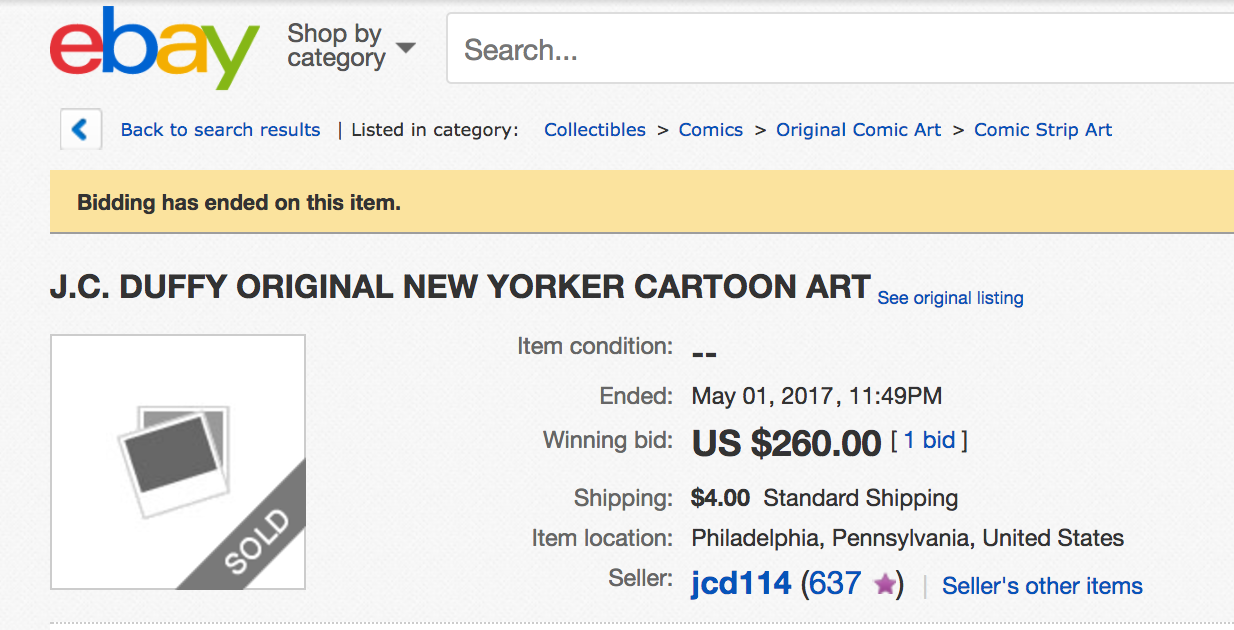Open the sold item photo placeholder
This screenshot has width=1234, height=630.
(x=178, y=462)
